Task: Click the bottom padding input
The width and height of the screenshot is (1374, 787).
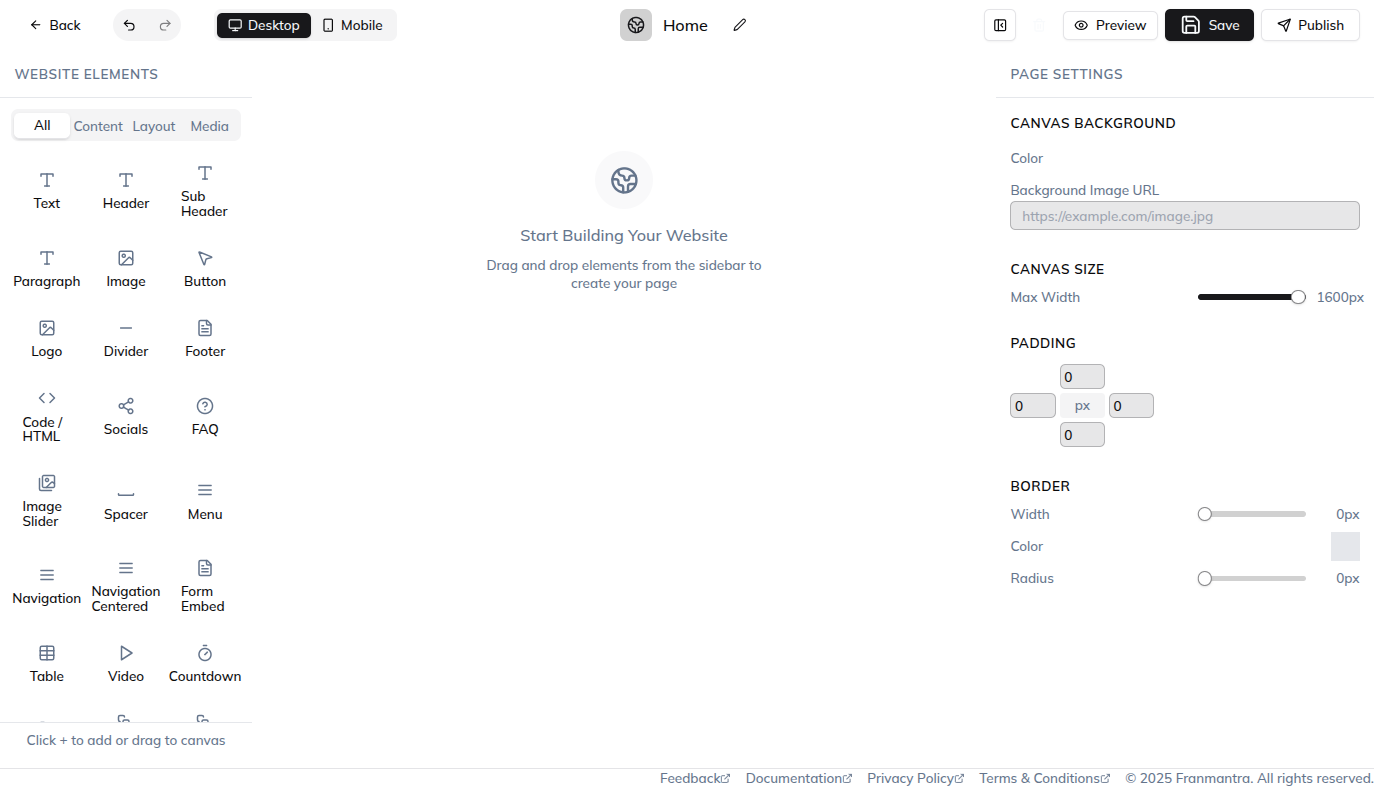Action: point(1082,435)
